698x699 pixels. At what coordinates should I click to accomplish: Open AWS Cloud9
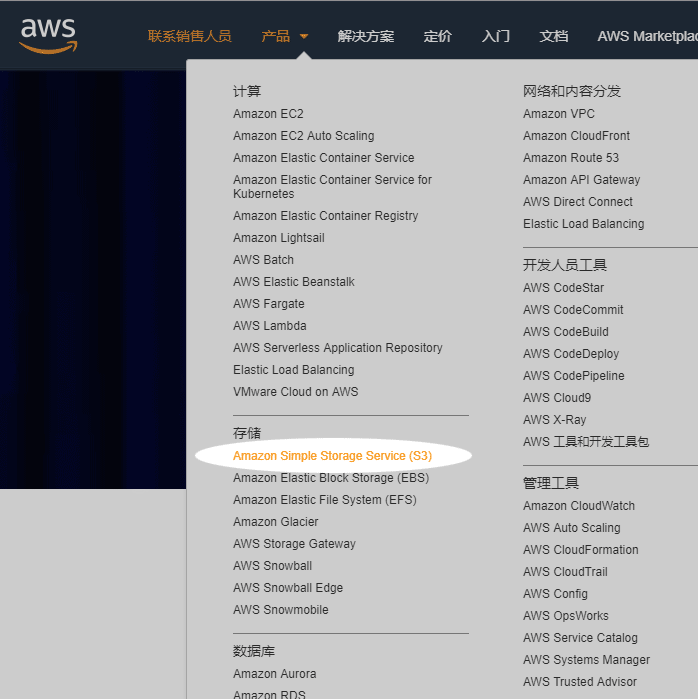pyautogui.click(x=557, y=398)
